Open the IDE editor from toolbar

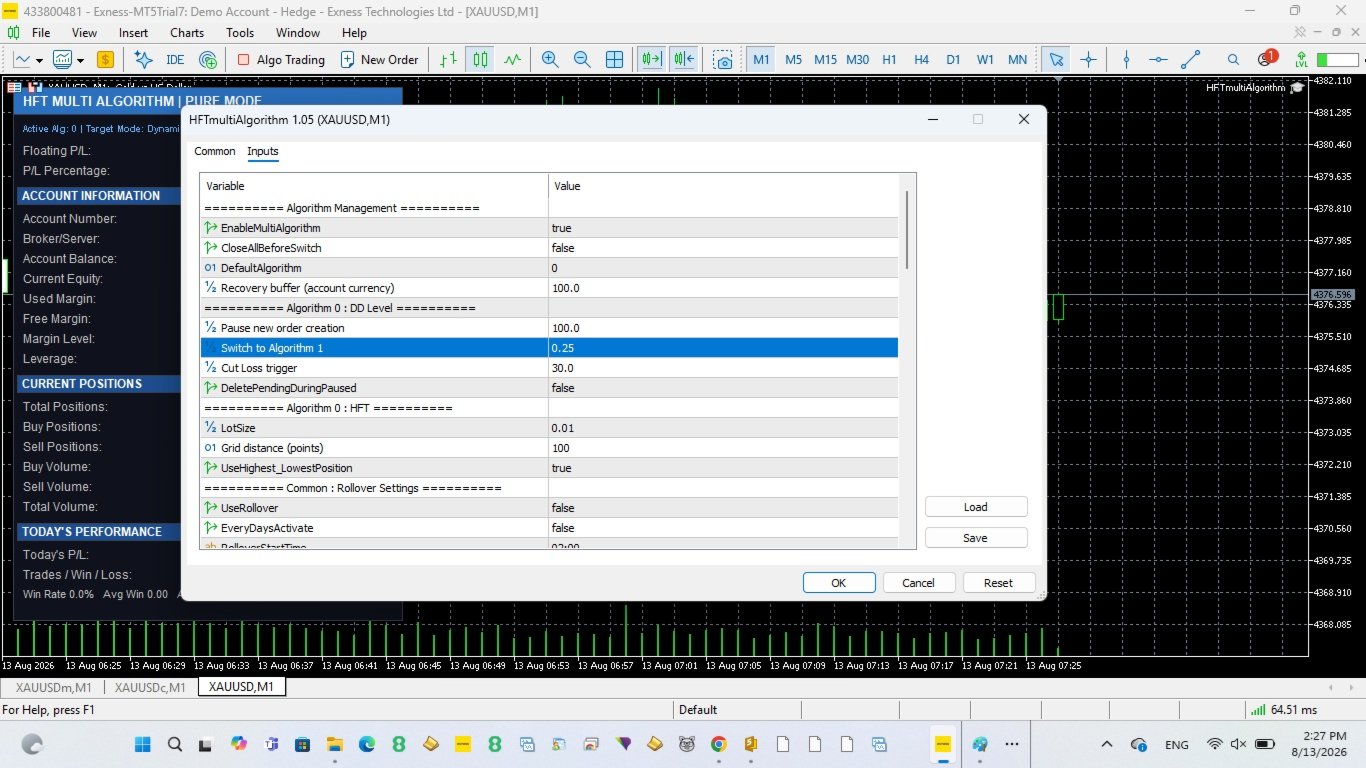pos(175,59)
